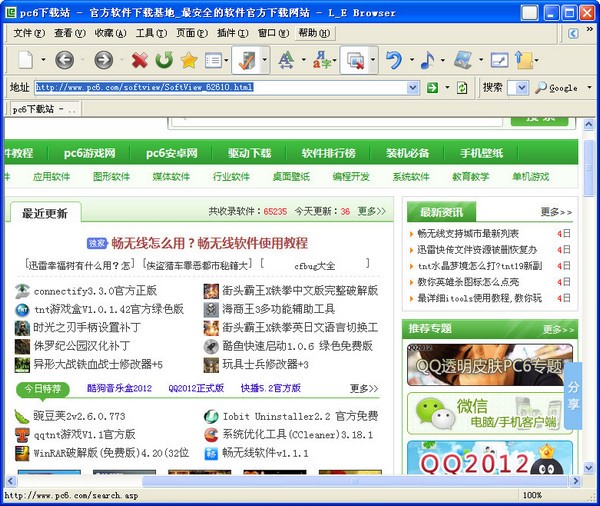Screen dimensions: 600x506
Task: Expand the new page dropdown arrow
Action: click(43, 60)
